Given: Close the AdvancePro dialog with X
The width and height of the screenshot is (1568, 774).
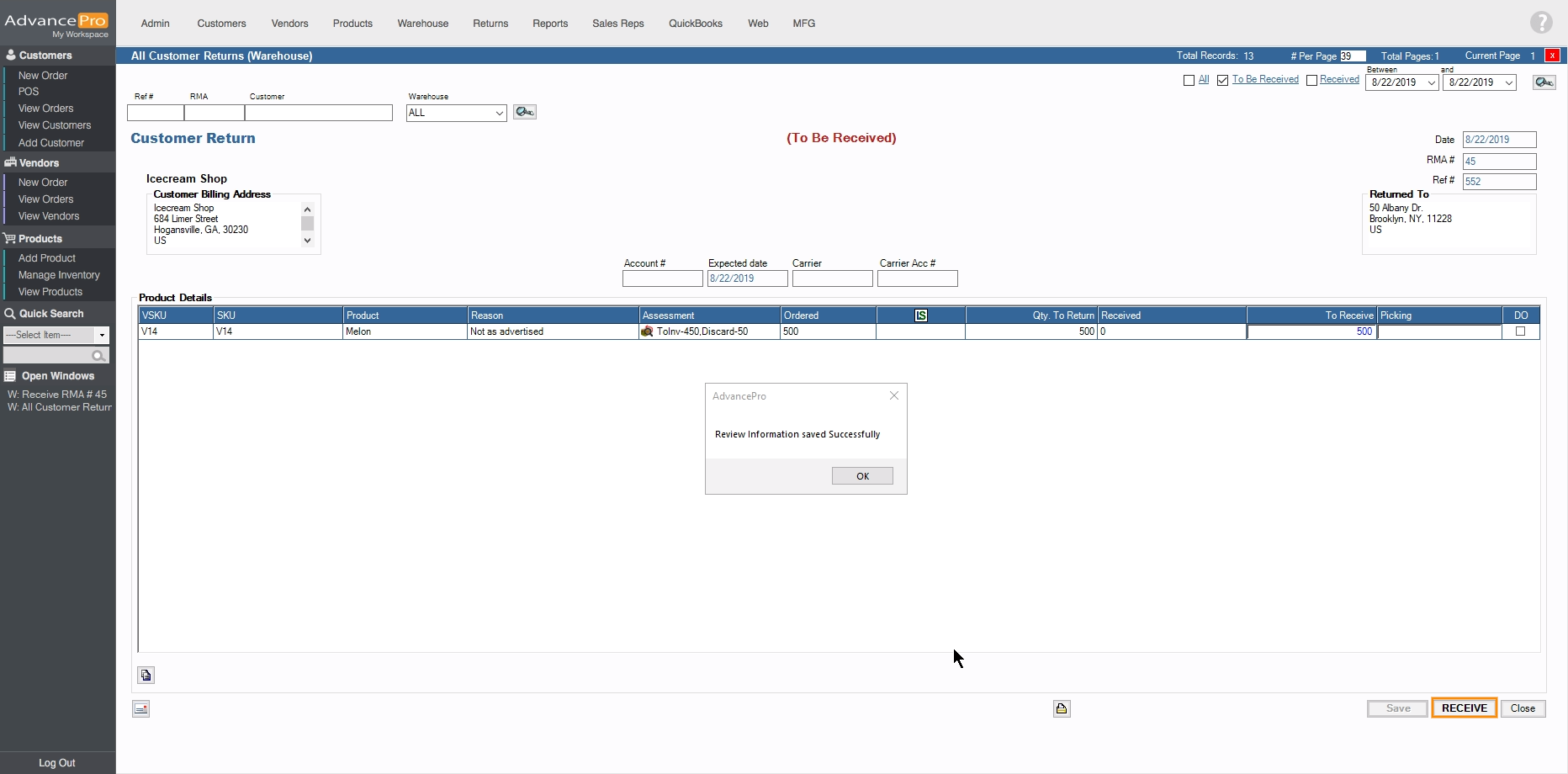Looking at the screenshot, I should click(x=894, y=395).
